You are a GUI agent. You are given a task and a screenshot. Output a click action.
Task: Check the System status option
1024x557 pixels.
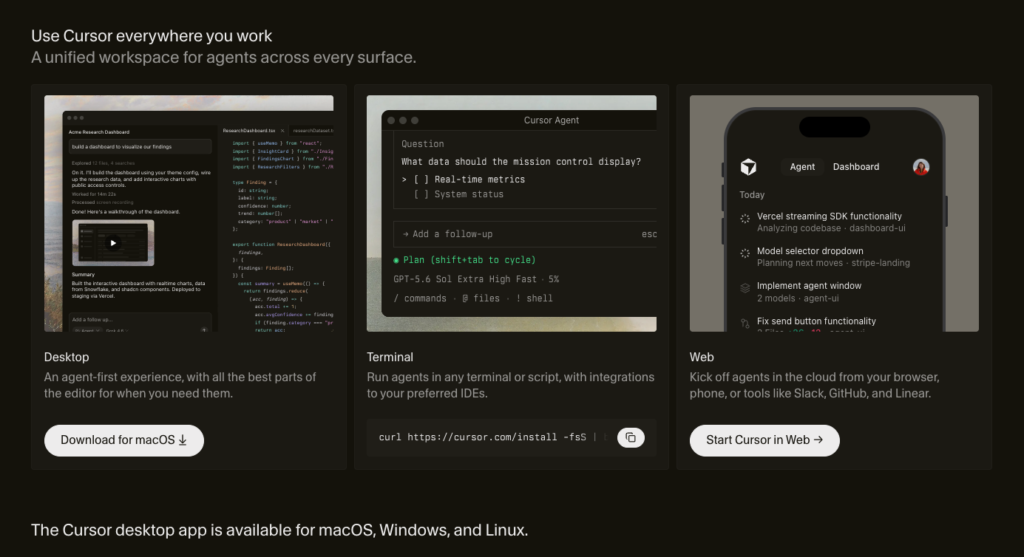(458, 194)
